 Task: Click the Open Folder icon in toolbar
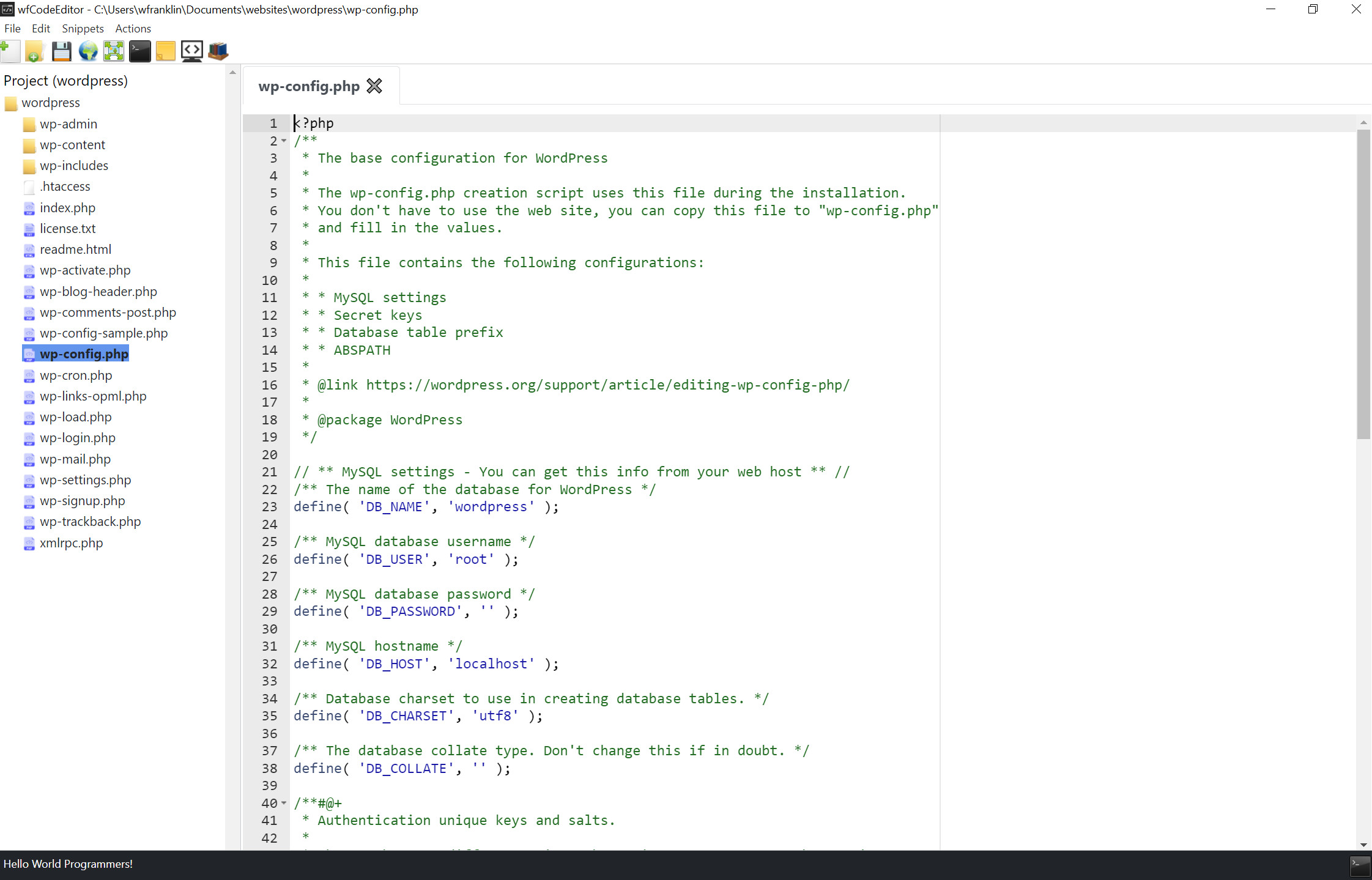pyautogui.click(x=34, y=51)
